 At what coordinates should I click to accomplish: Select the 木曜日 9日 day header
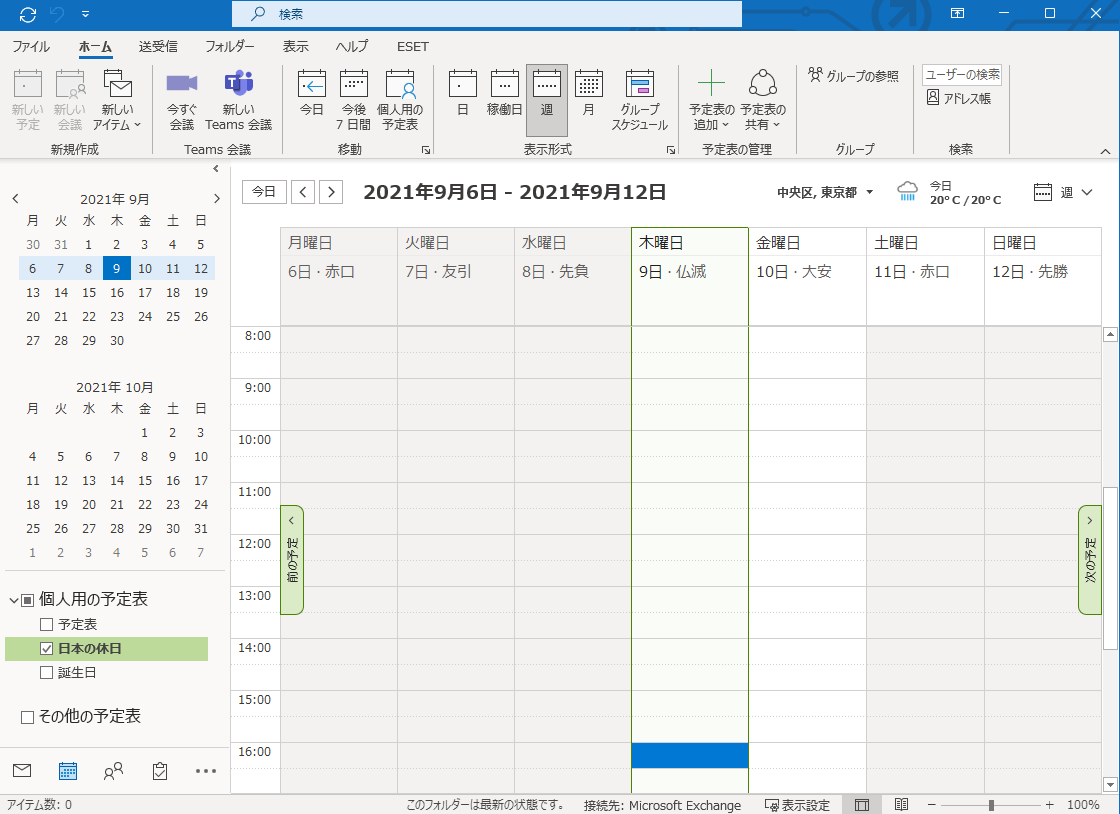click(x=689, y=276)
